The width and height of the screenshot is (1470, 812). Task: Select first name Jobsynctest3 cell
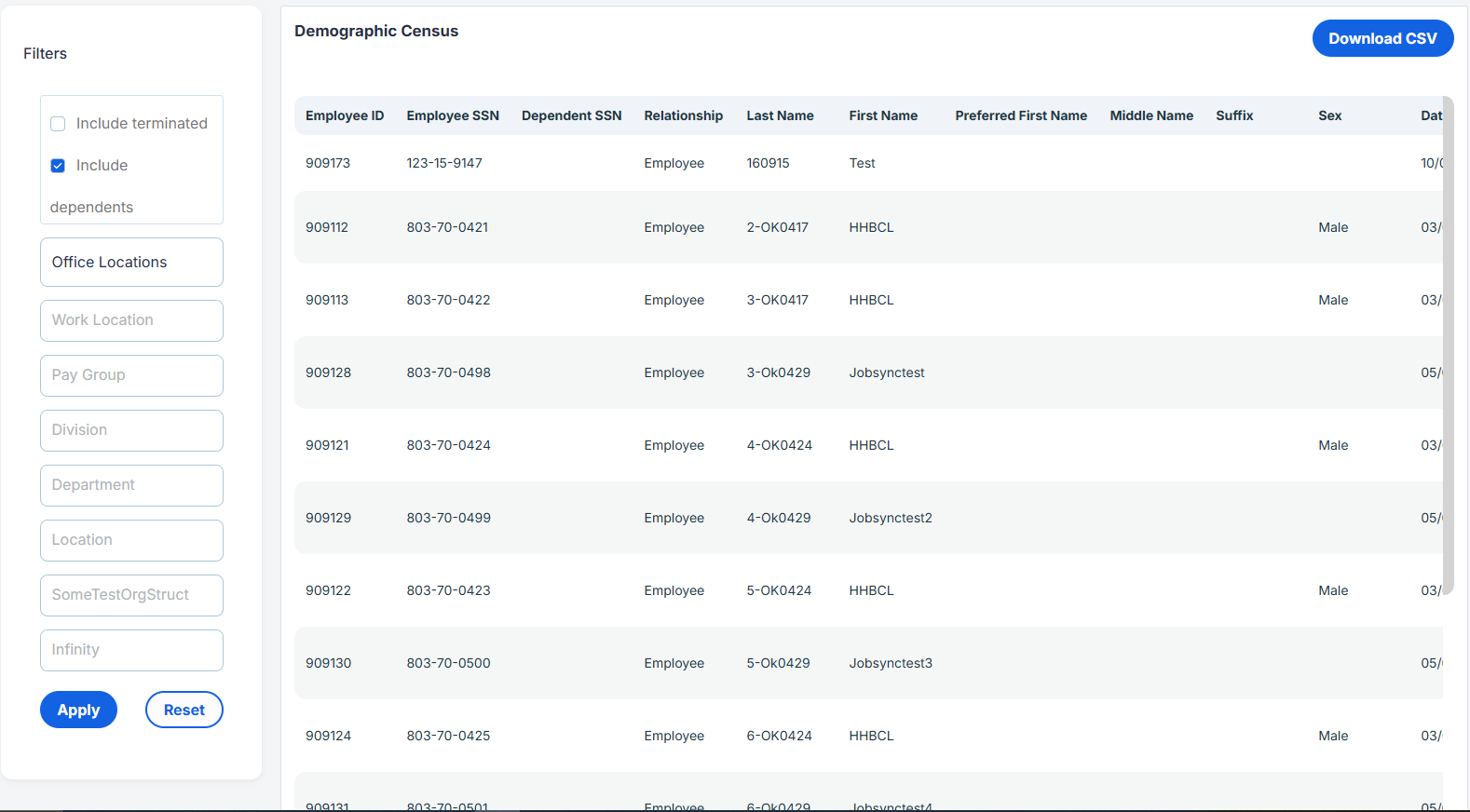(x=891, y=663)
